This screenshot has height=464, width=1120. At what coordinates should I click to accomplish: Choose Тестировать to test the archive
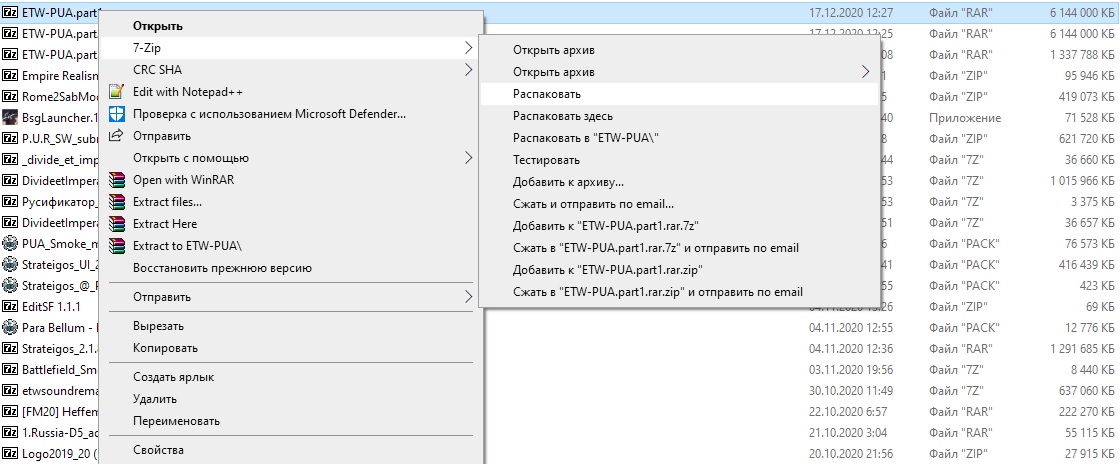point(546,160)
